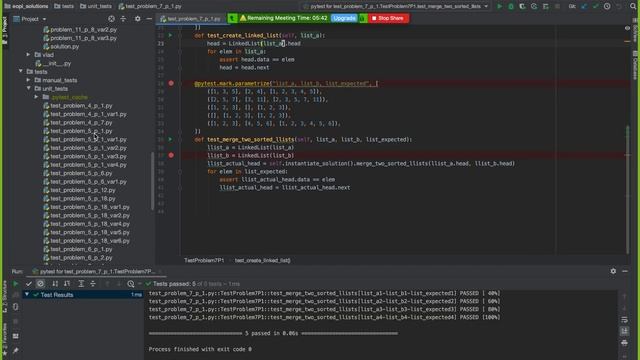The image size is (640, 360).
Task: Click TestProblem7P1 breadcrumb below editor
Action: pyautogui.click(x=204, y=260)
